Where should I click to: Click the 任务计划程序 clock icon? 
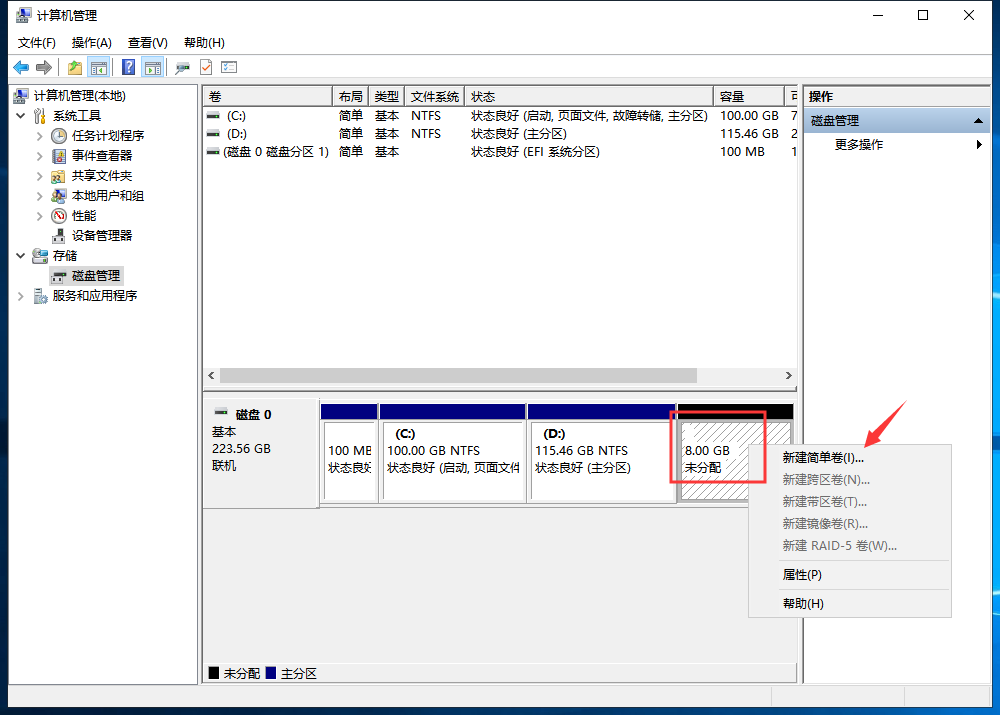pos(59,136)
